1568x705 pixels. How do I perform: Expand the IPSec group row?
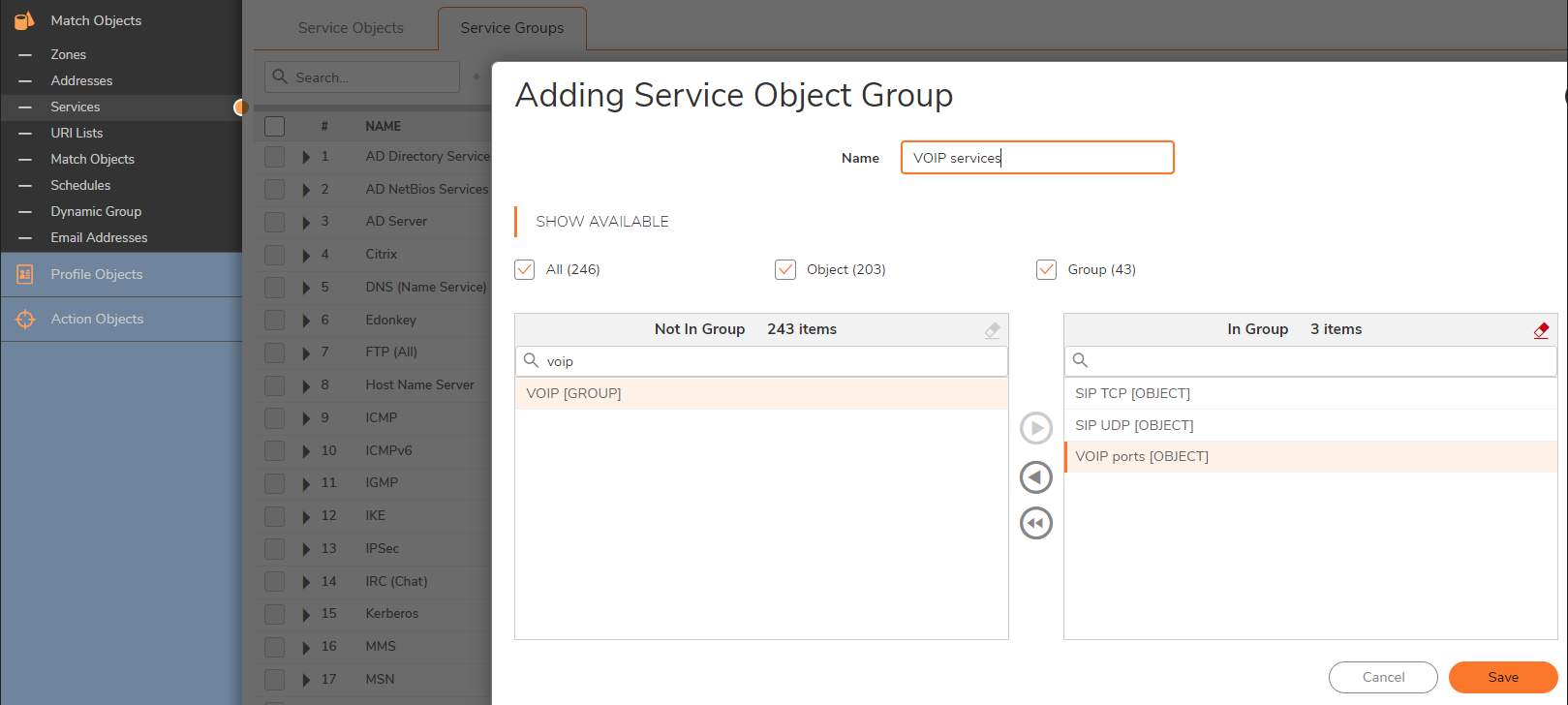point(306,549)
